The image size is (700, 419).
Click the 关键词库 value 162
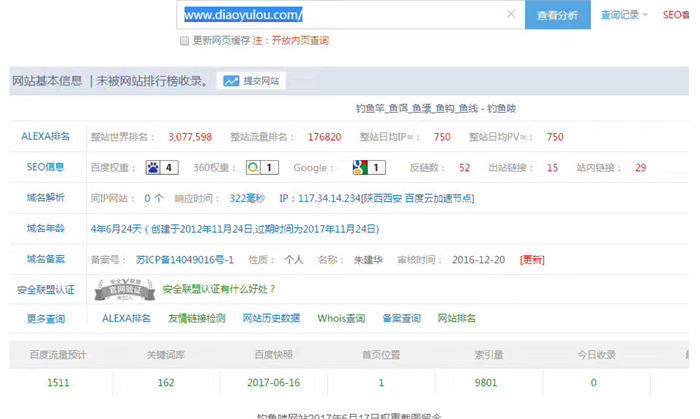(166, 383)
